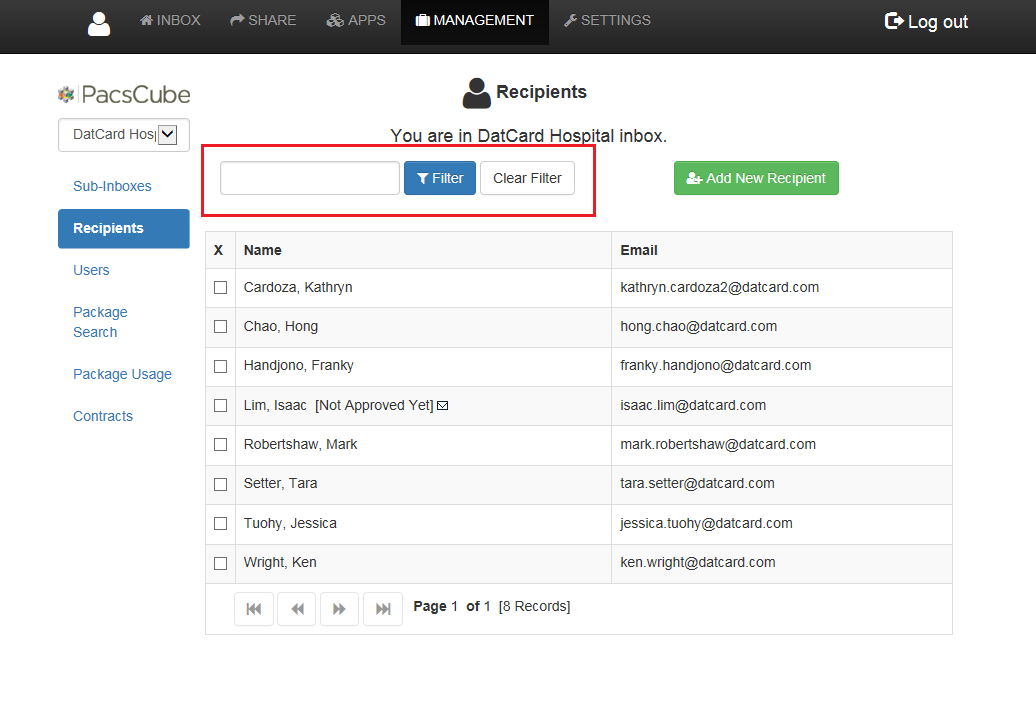Viewport: 1036px width, 715px height.
Task: Select the Handjono, Franky checkbox
Action: pos(221,366)
